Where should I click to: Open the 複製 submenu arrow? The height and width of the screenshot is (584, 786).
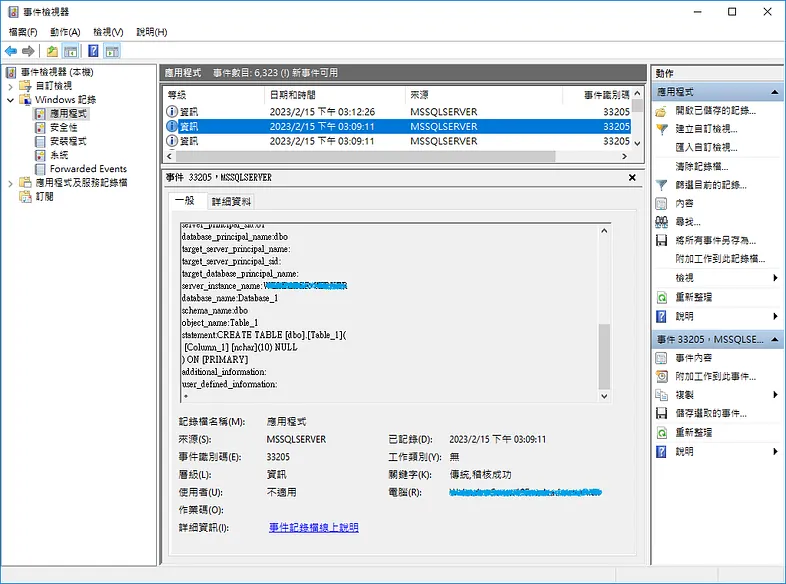(x=775, y=395)
